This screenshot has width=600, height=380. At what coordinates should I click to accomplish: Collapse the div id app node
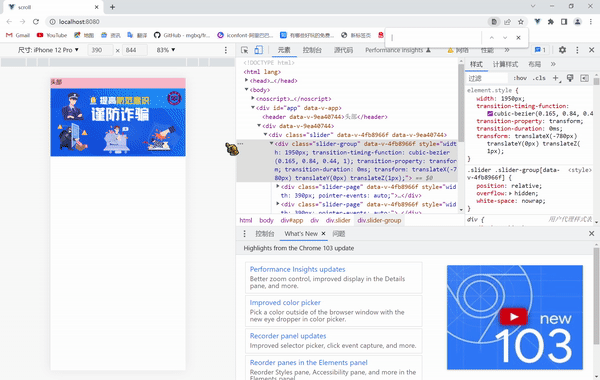253,108
